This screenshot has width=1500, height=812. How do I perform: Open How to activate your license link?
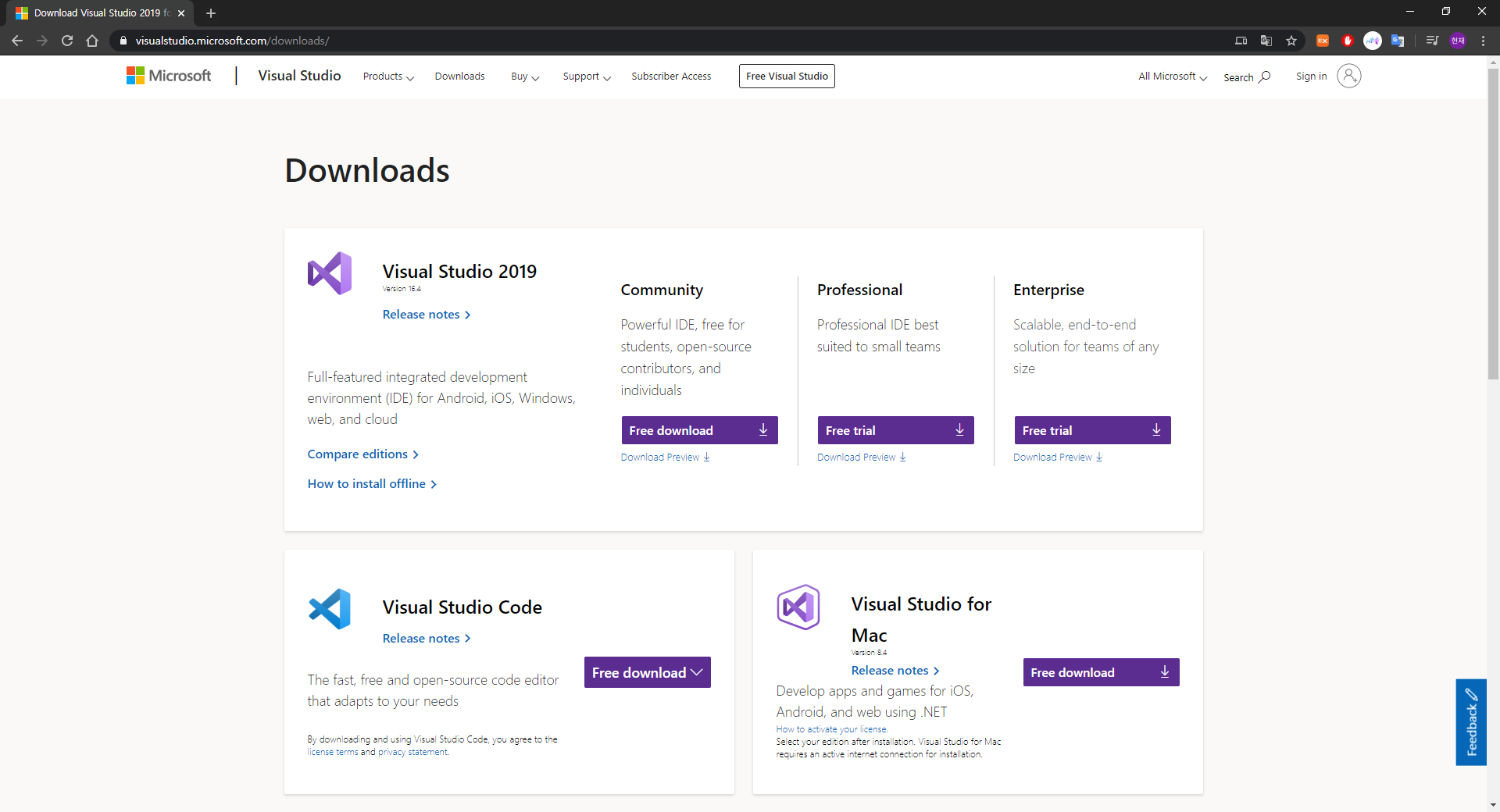831,729
